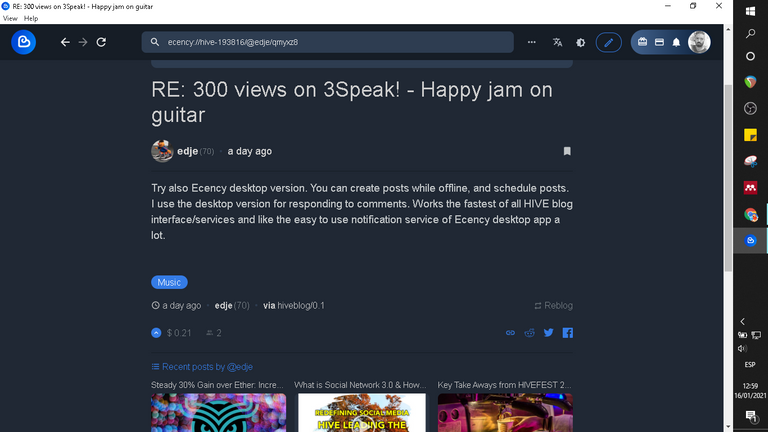Click the scrollbar down arrow
The height and width of the screenshot is (432, 768).
click(x=728, y=427)
